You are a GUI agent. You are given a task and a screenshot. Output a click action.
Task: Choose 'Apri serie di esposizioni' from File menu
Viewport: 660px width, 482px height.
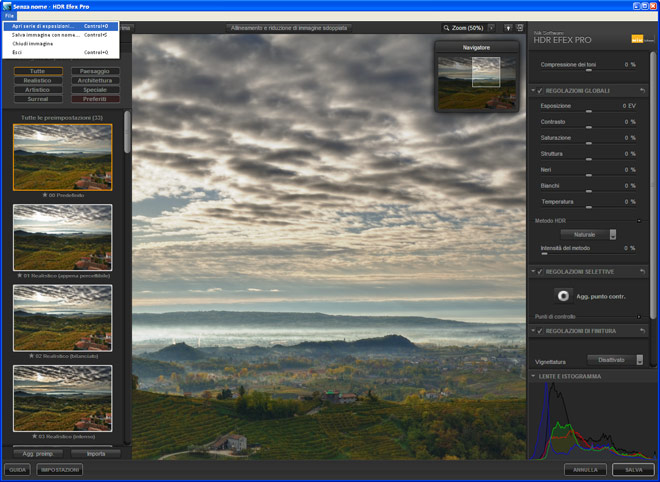pyautogui.click(x=60, y=26)
